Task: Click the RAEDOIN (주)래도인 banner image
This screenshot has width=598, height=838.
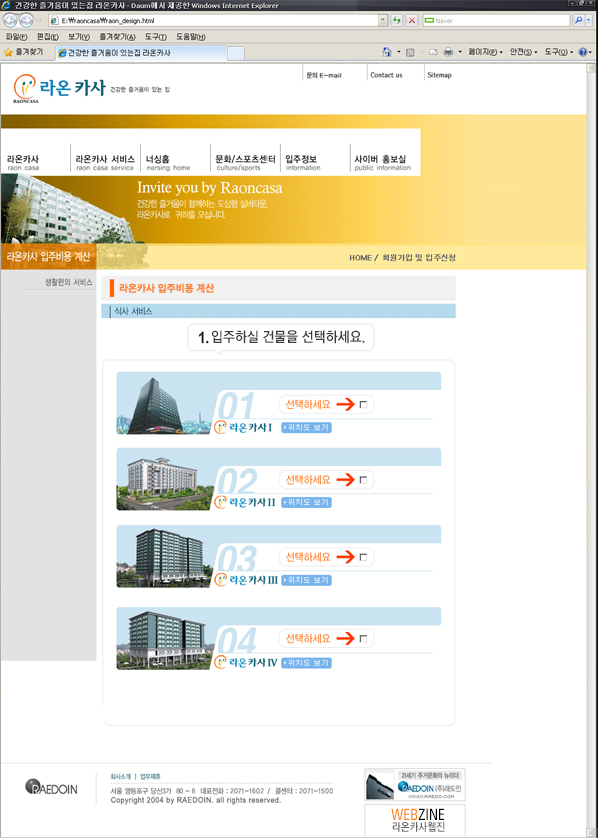Action: pyautogui.click(x=415, y=784)
